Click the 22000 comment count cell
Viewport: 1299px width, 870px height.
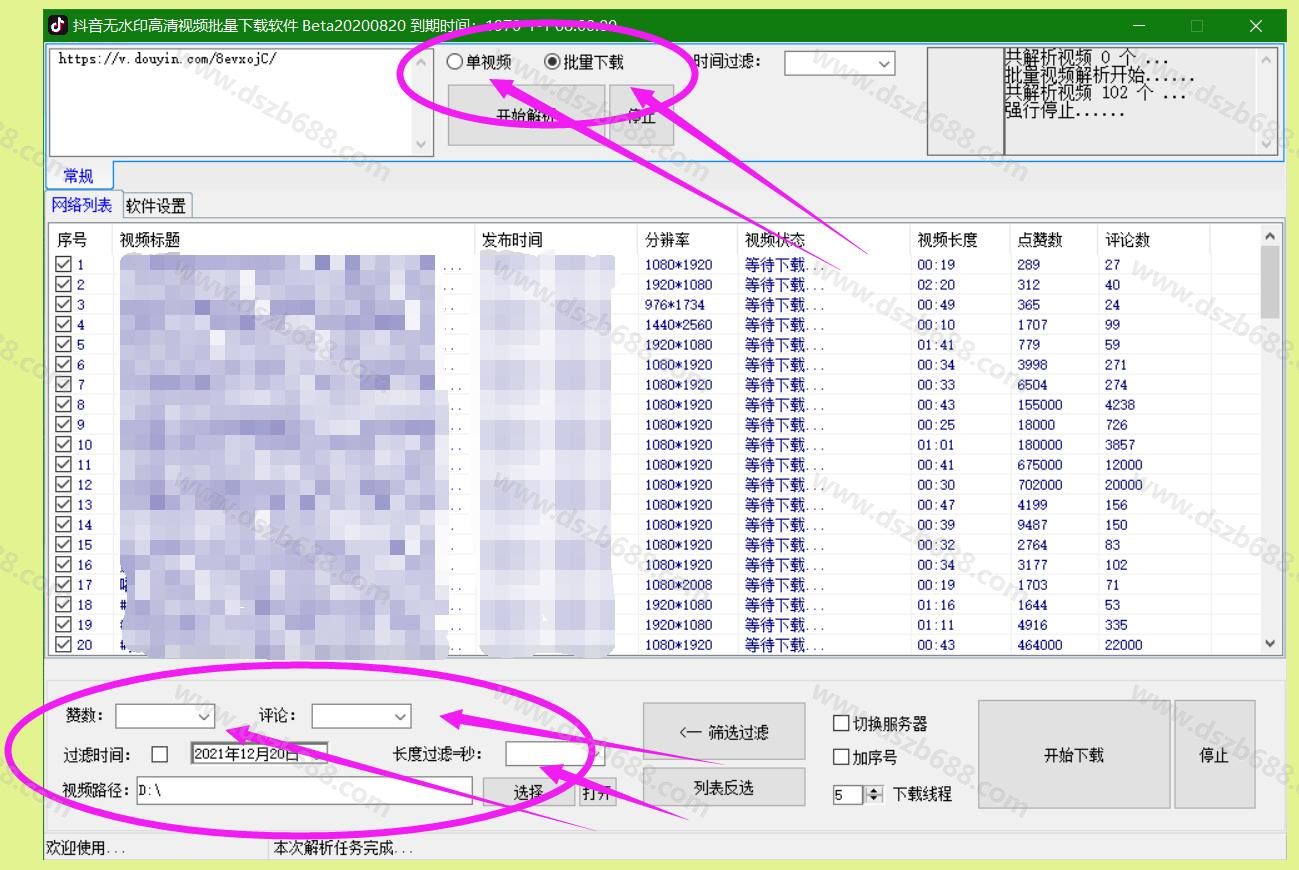pyautogui.click(x=1123, y=645)
